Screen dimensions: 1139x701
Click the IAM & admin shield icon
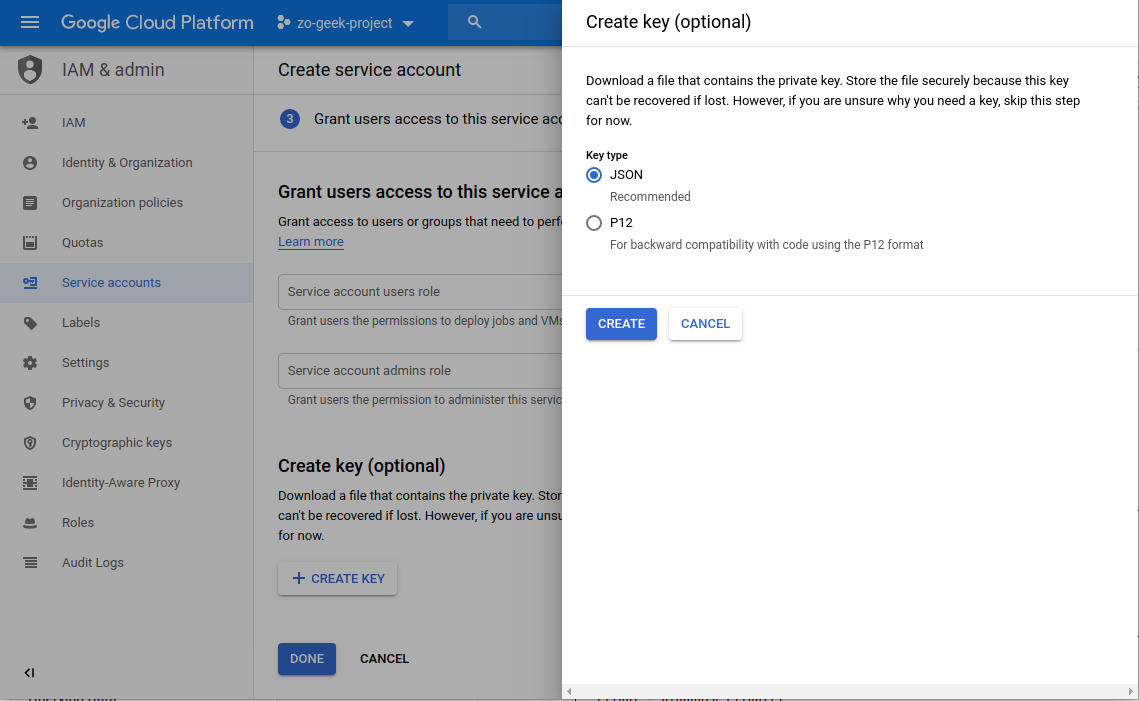(x=30, y=70)
